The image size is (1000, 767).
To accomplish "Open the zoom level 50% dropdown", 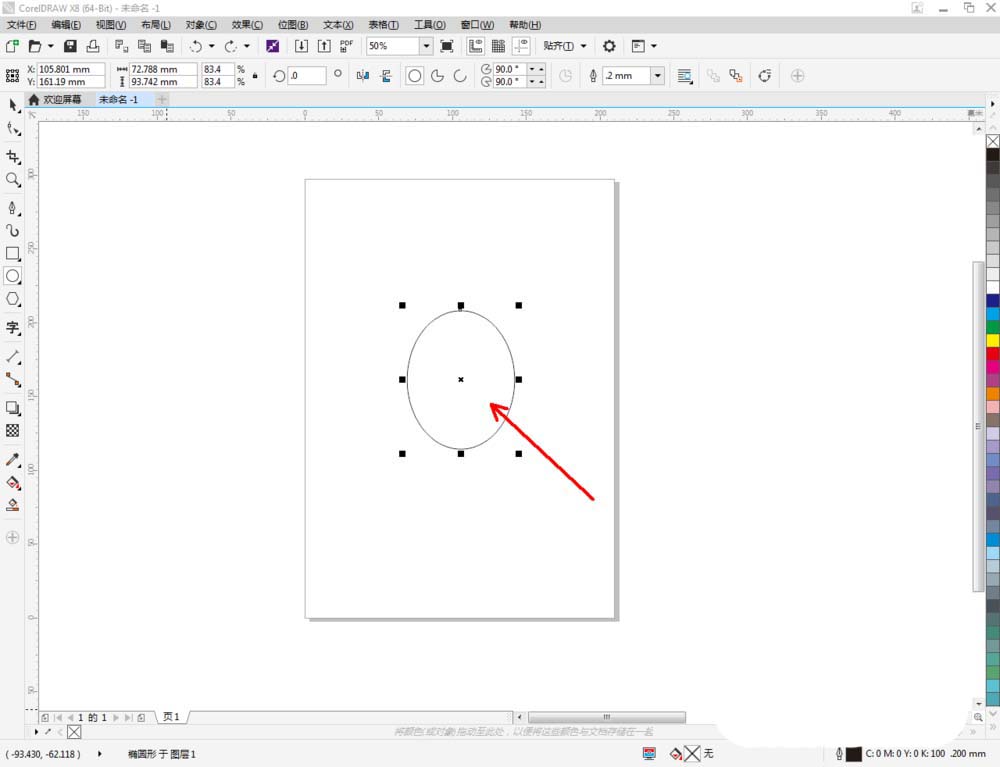I will (426, 46).
